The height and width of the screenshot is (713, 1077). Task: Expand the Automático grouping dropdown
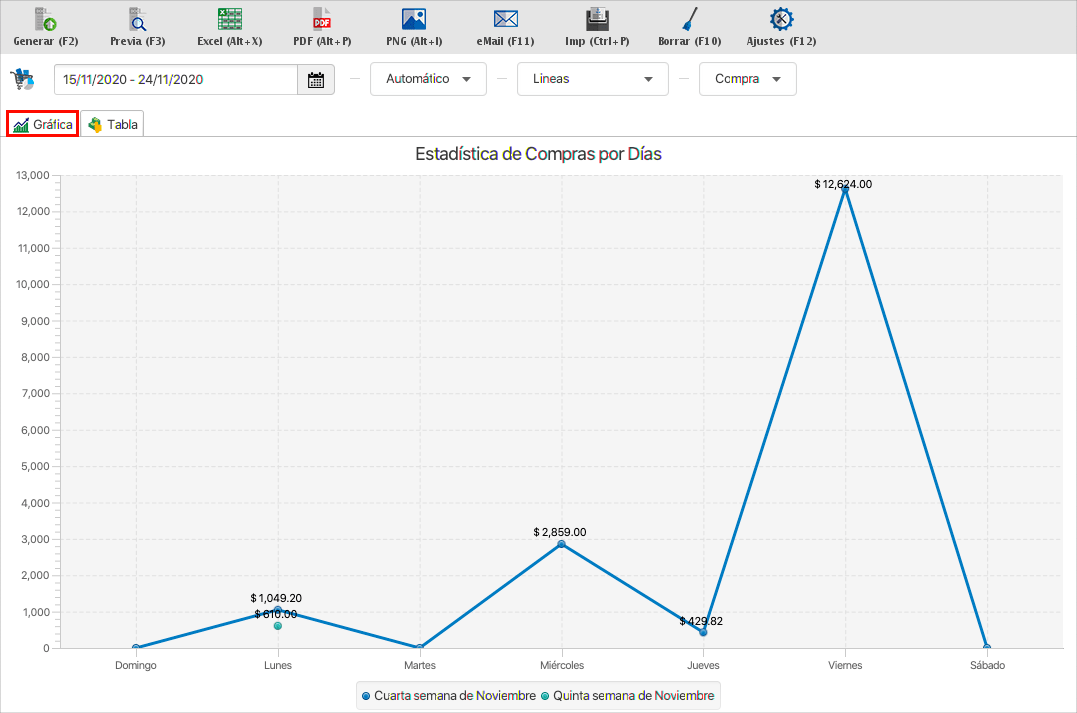(x=428, y=79)
